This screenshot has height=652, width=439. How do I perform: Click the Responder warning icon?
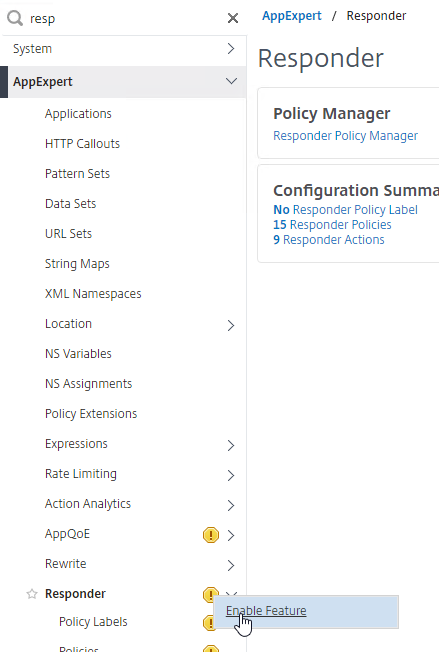tap(210, 594)
